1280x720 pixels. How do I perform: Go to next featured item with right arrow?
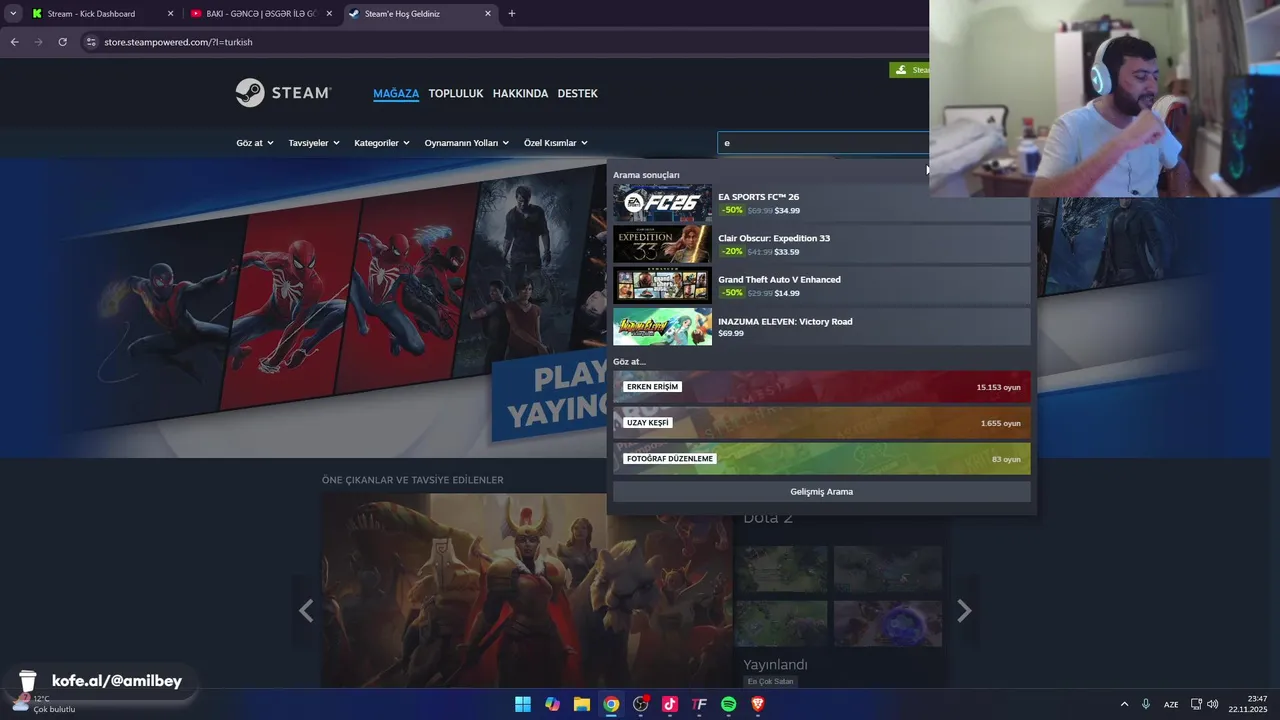tap(964, 611)
